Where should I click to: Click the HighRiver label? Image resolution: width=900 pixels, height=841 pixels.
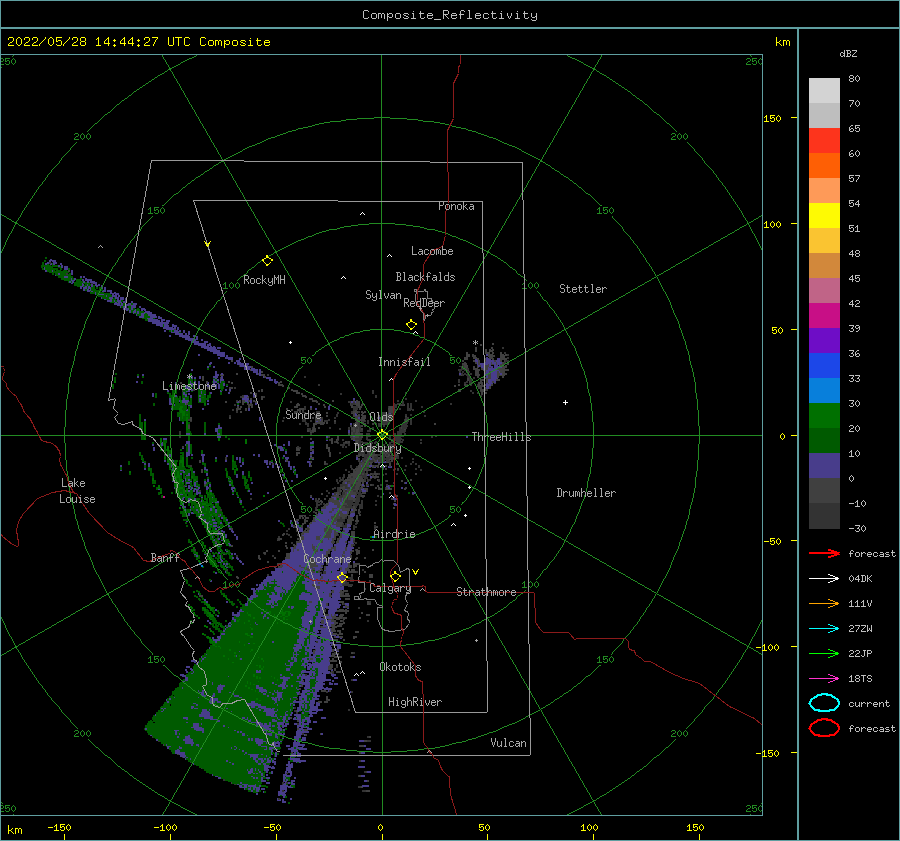click(x=415, y=702)
